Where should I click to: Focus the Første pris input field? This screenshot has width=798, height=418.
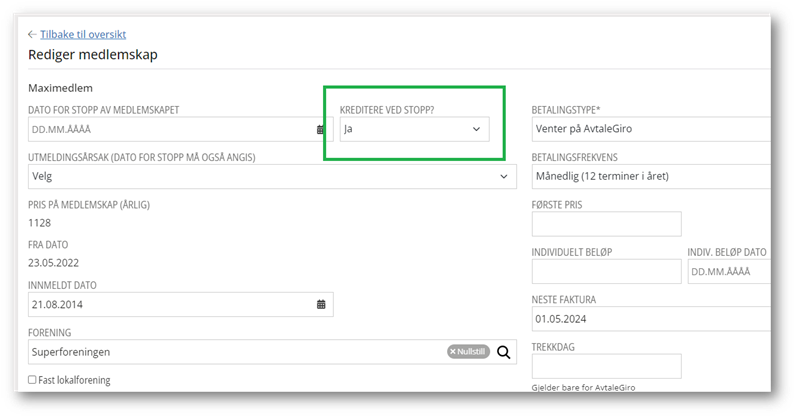click(x=606, y=224)
